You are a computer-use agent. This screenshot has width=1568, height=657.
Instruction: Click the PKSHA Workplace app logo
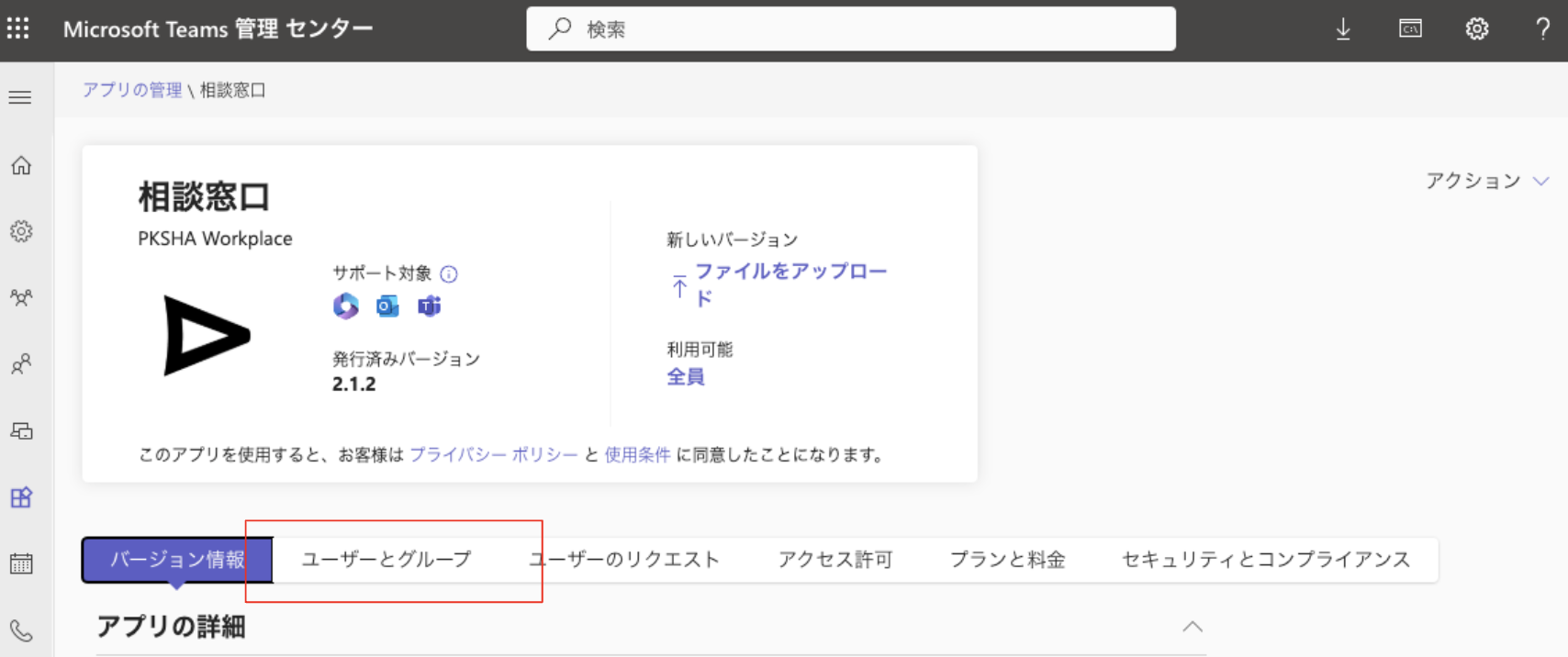(x=207, y=335)
